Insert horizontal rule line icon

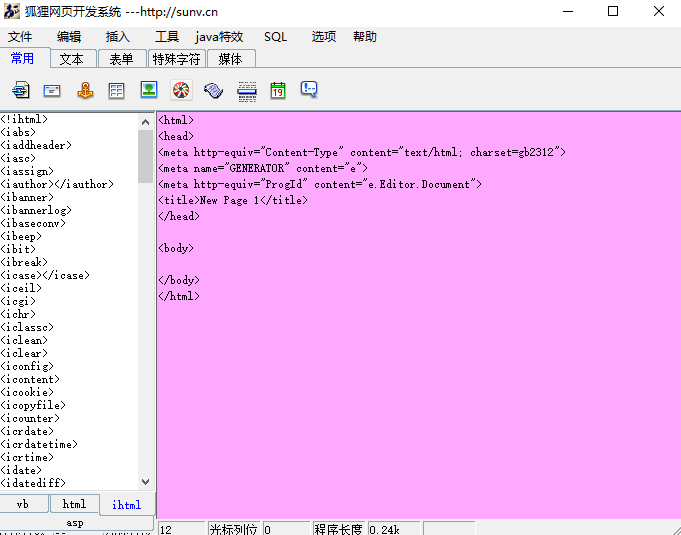pyautogui.click(x=247, y=91)
